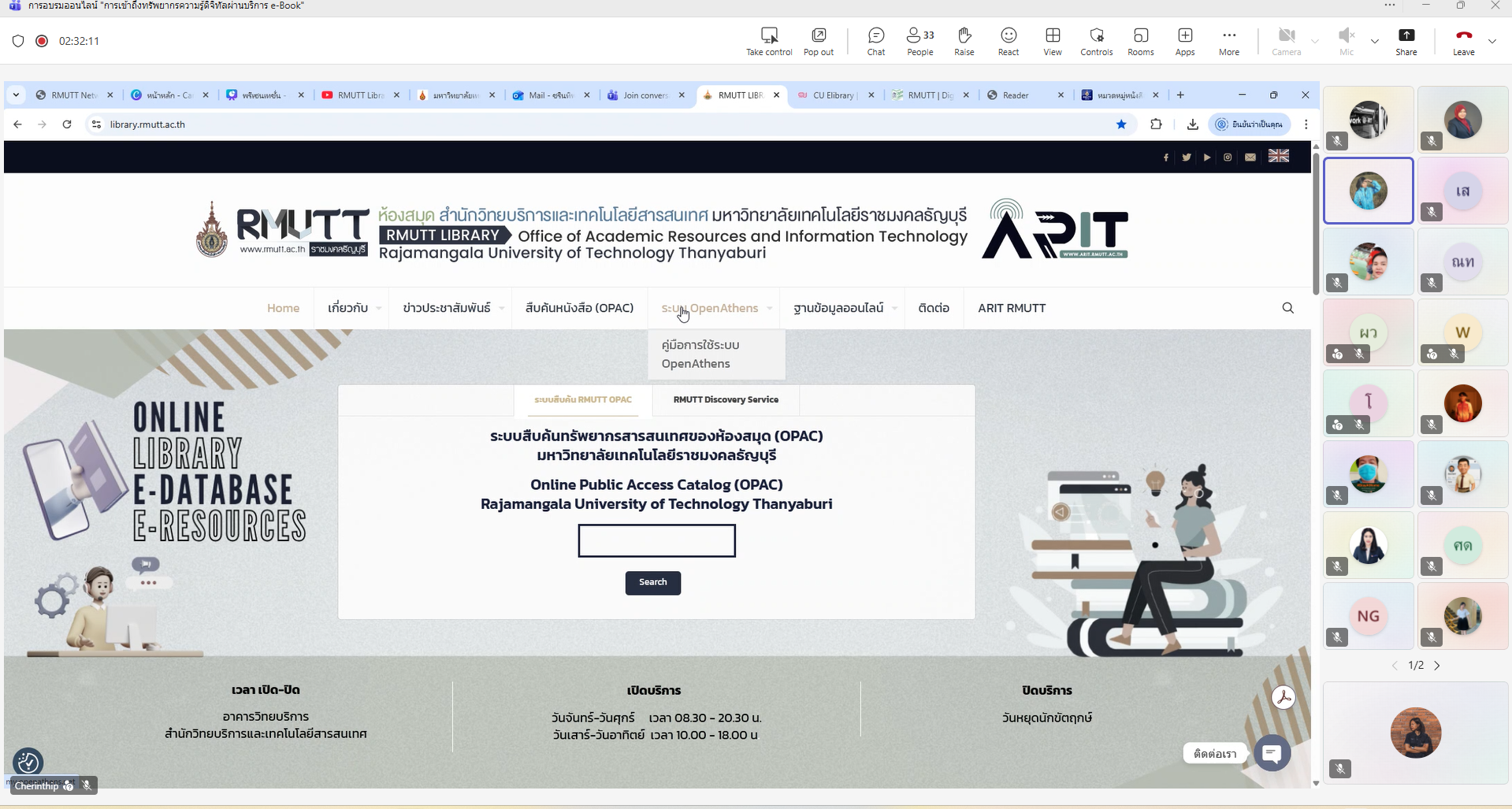Show the People participants list

tap(919, 41)
